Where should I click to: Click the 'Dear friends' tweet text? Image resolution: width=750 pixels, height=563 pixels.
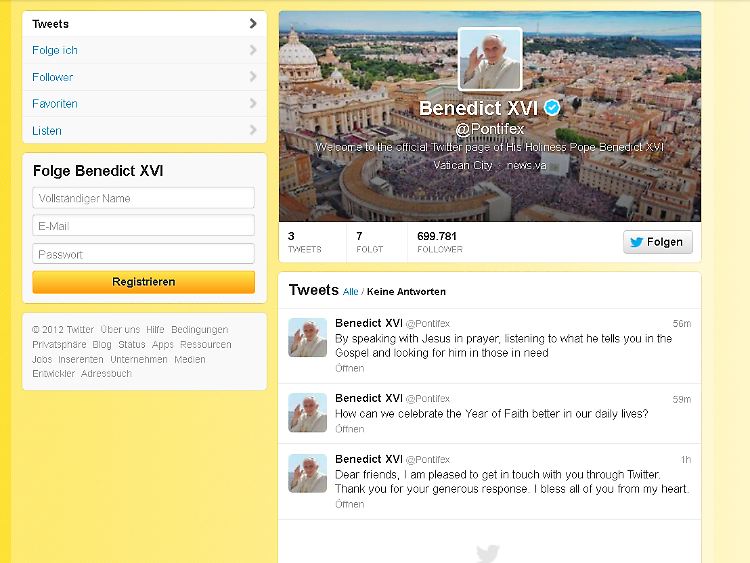click(x=512, y=482)
